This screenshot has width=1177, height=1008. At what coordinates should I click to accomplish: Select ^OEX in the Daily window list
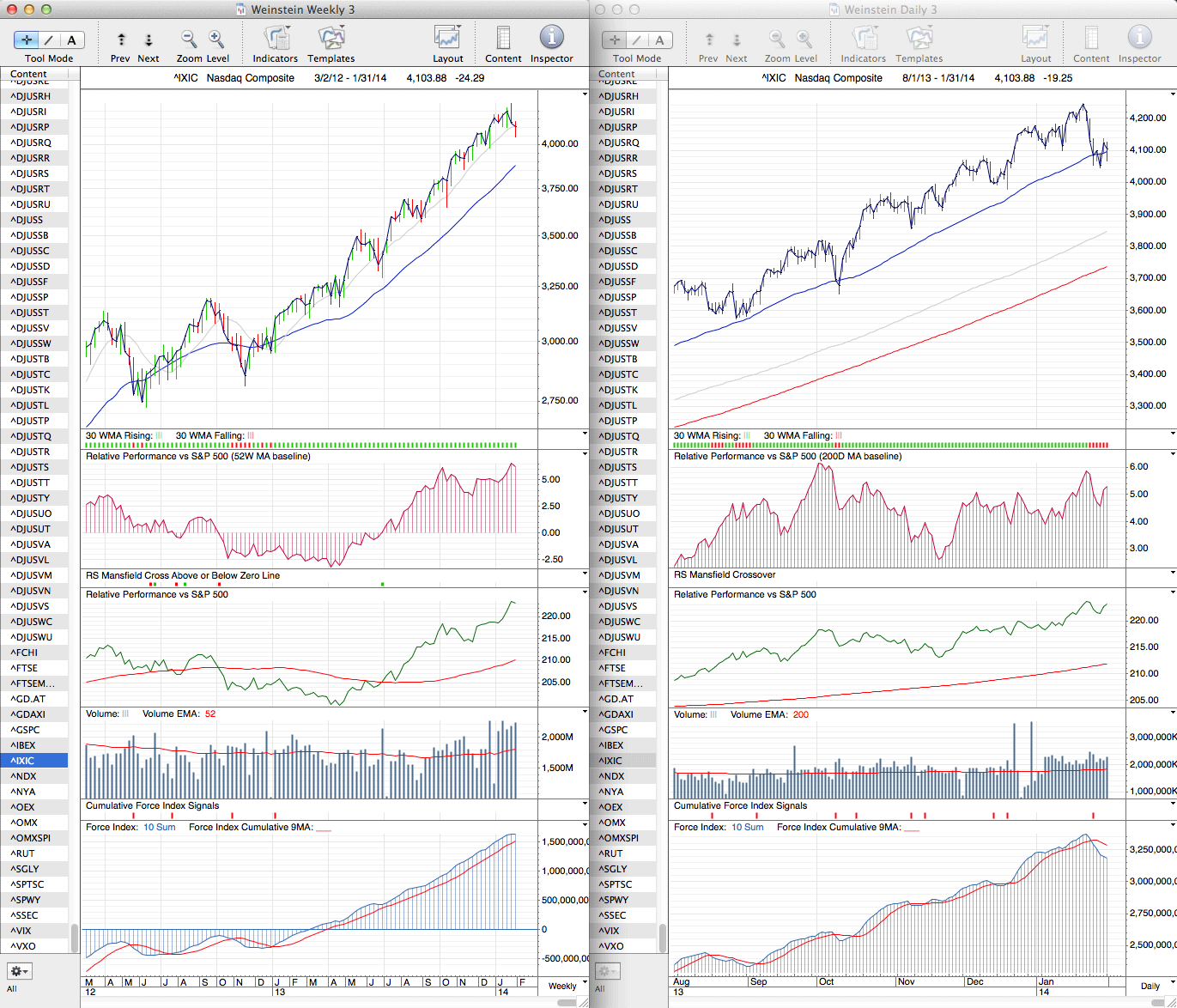[x=622, y=807]
